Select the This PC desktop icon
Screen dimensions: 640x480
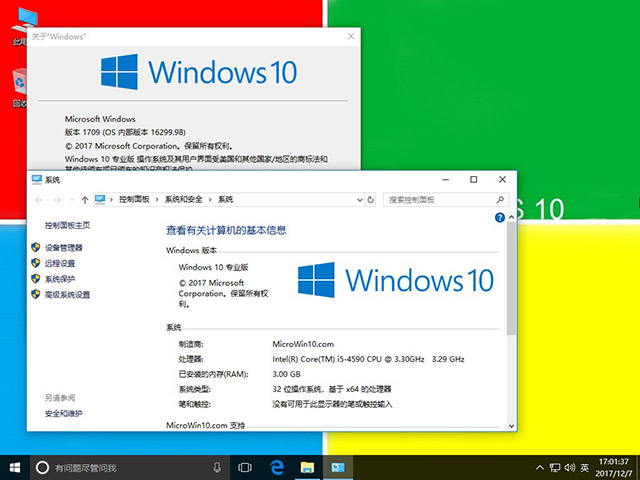[23, 25]
